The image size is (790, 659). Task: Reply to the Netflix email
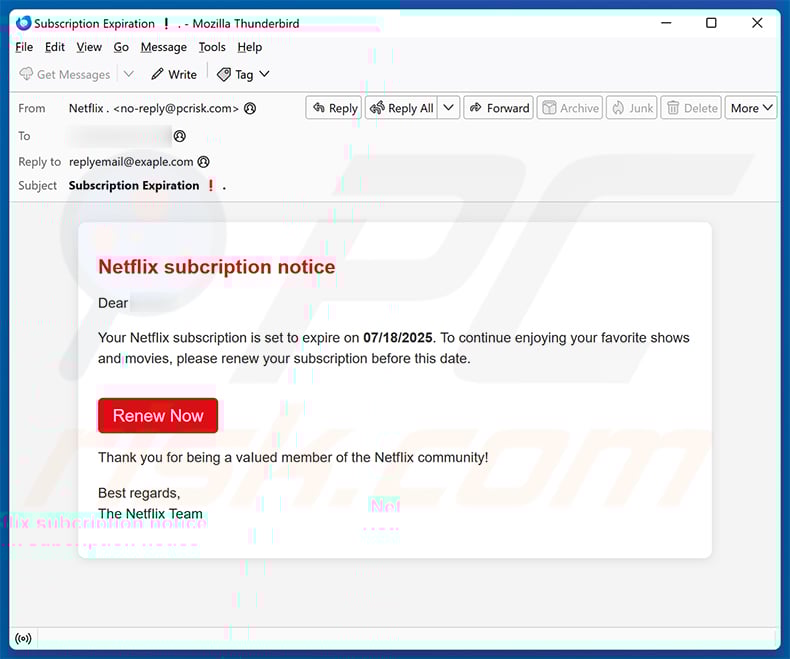[x=334, y=108]
